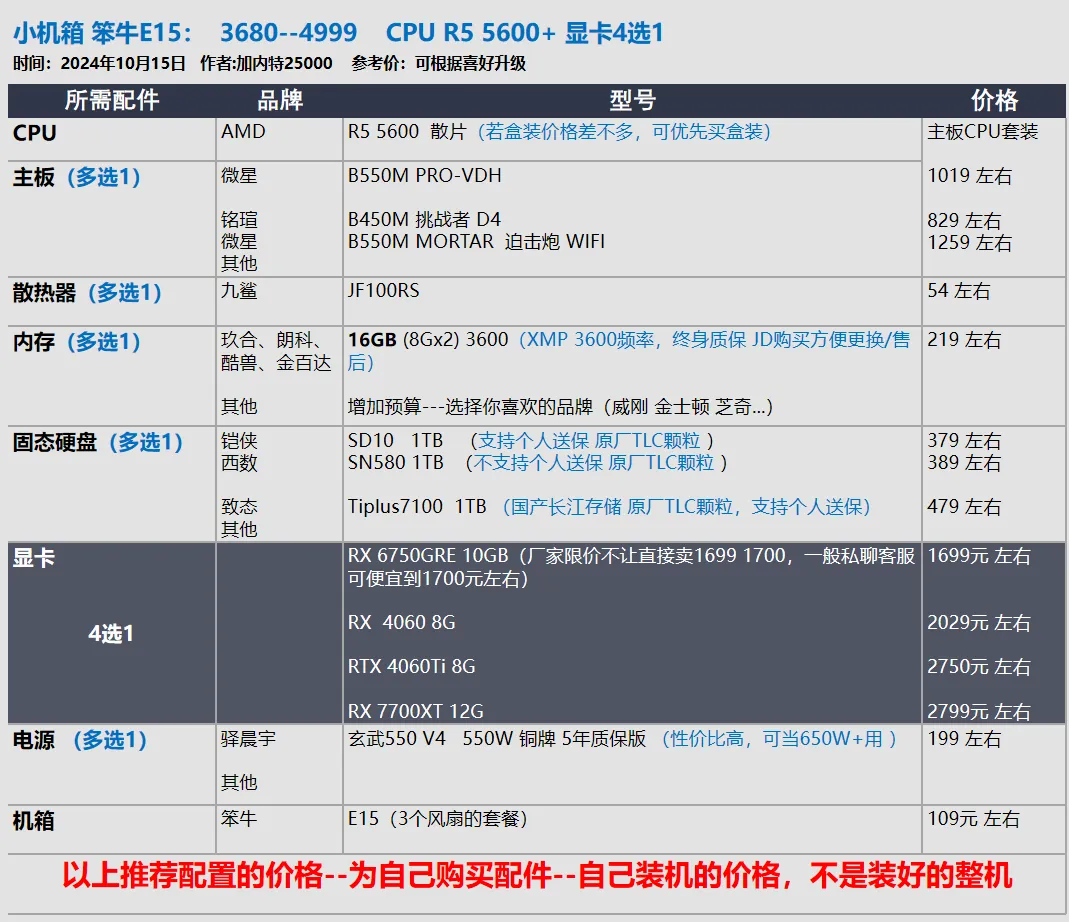Image resolution: width=1069 pixels, height=922 pixels.
Task: Select the AMD brand cell
Action: click(x=243, y=131)
